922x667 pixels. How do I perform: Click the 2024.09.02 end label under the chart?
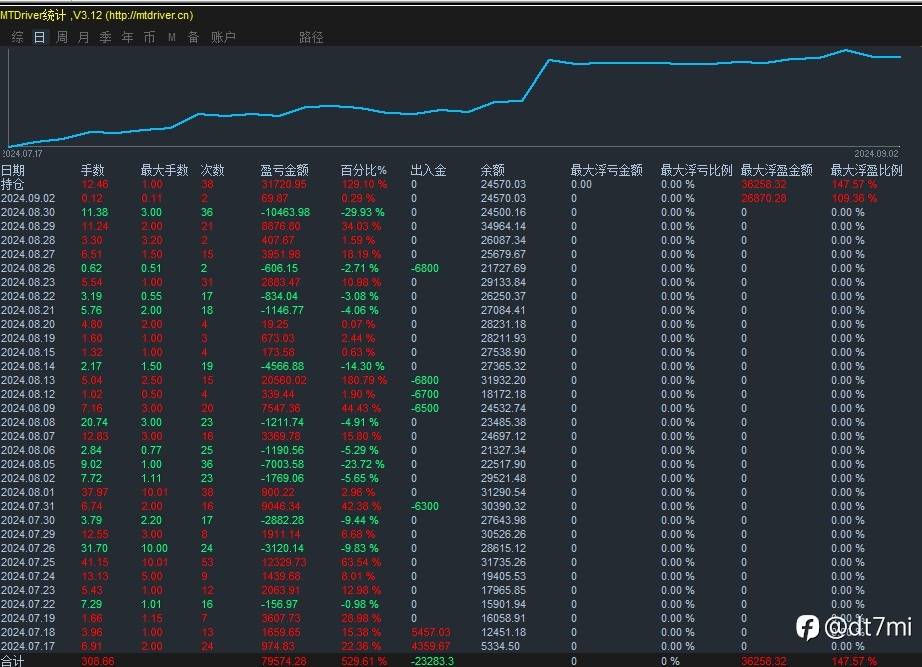(x=876, y=154)
